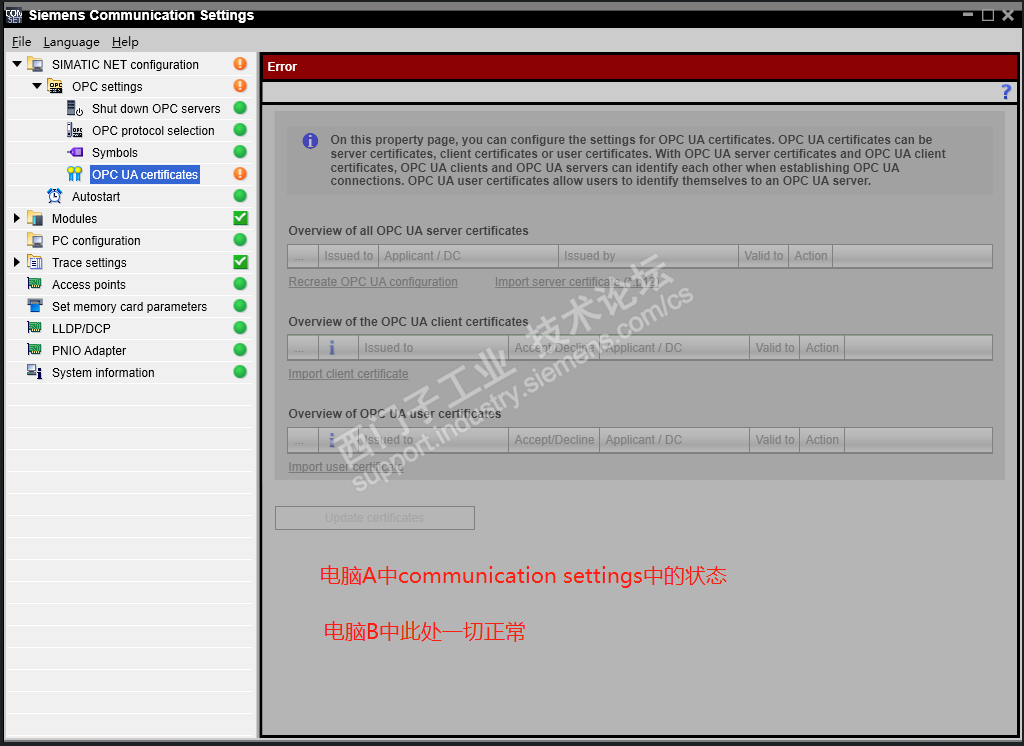Click orange warning status beside OPC UA certificates
This screenshot has width=1024, height=746.
240,173
